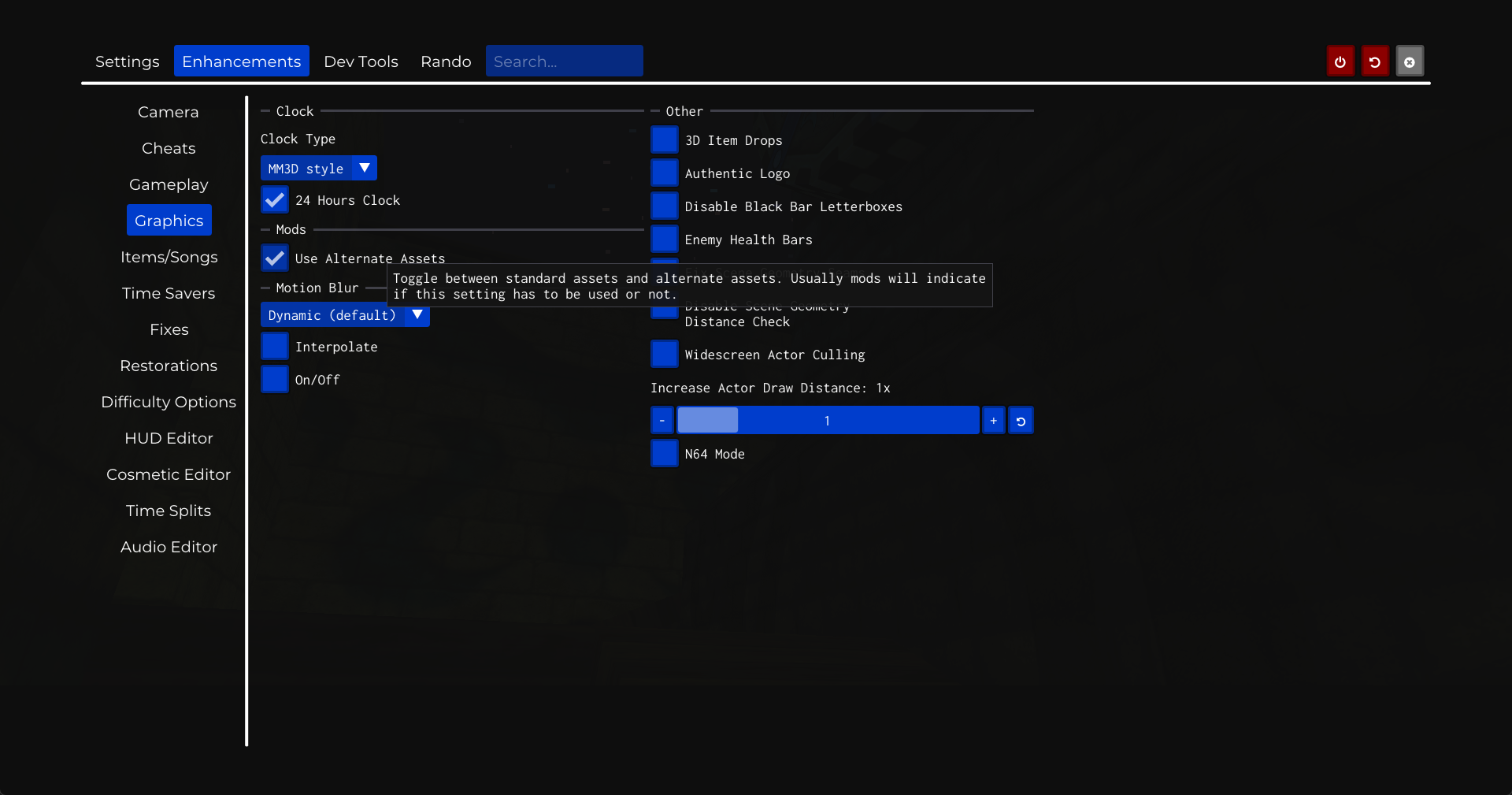The image size is (1512, 795).
Task: Go to the Cheats sidebar section
Action: click(169, 148)
